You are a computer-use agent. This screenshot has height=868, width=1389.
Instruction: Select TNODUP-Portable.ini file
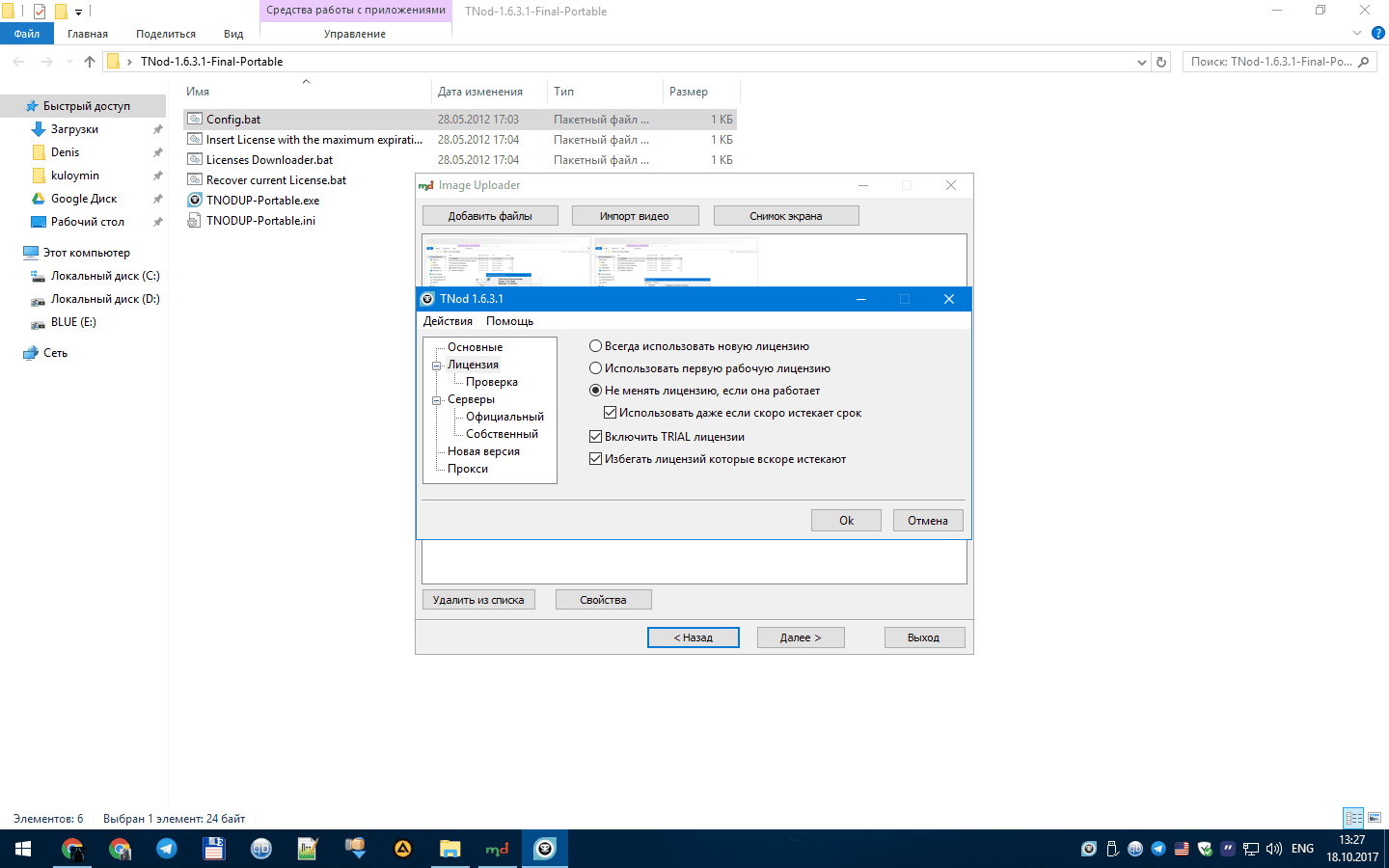tap(260, 221)
